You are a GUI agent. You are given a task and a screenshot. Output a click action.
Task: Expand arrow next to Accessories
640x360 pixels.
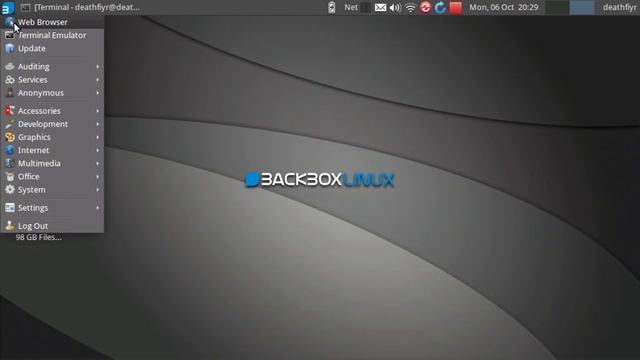pyautogui.click(x=98, y=111)
